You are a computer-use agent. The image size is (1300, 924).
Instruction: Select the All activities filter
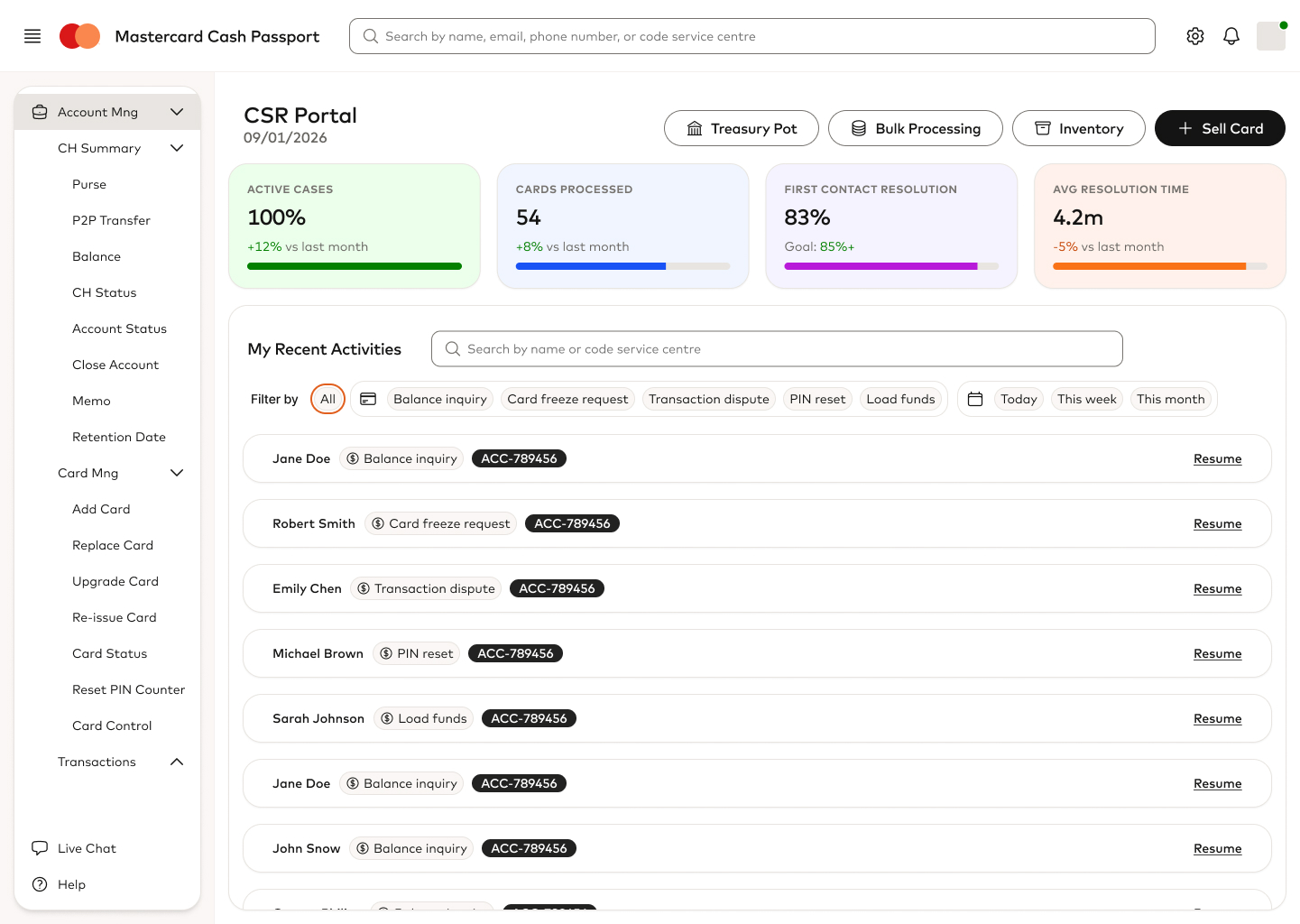pyautogui.click(x=327, y=398)
